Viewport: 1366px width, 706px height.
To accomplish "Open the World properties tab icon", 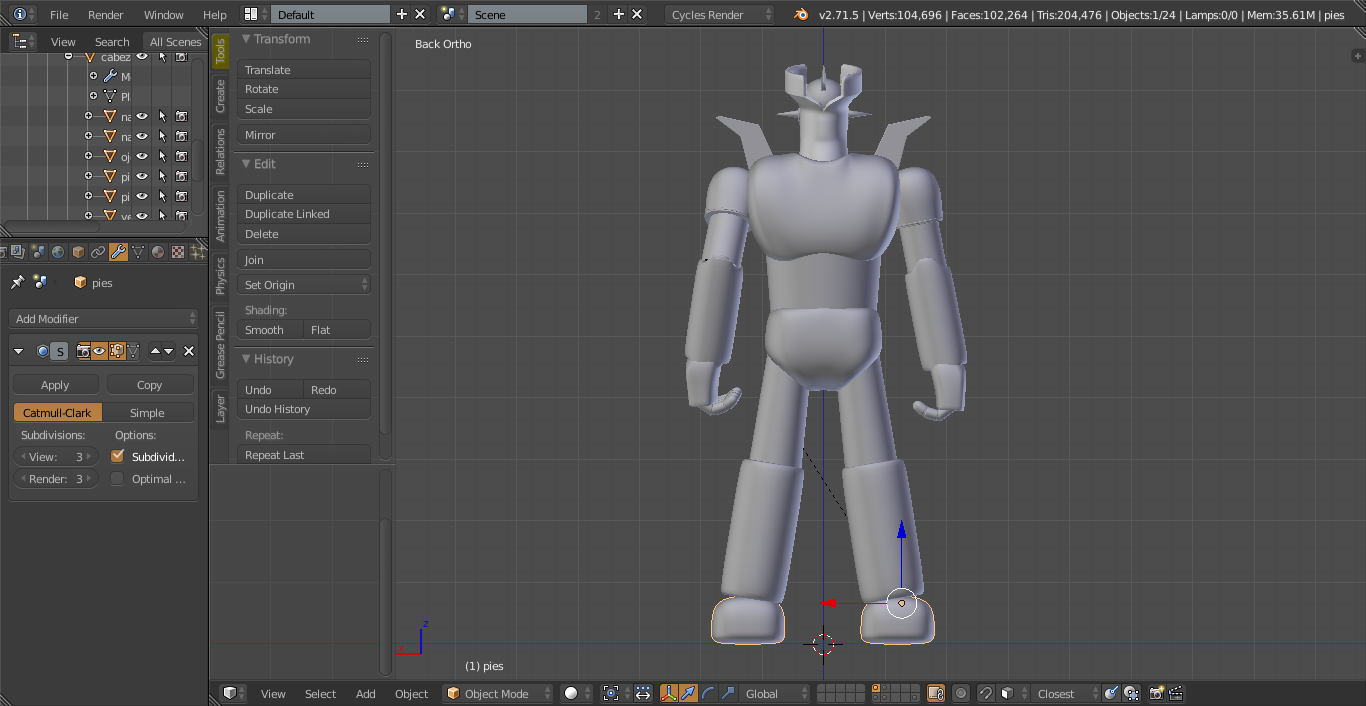I will pos(58,252).
